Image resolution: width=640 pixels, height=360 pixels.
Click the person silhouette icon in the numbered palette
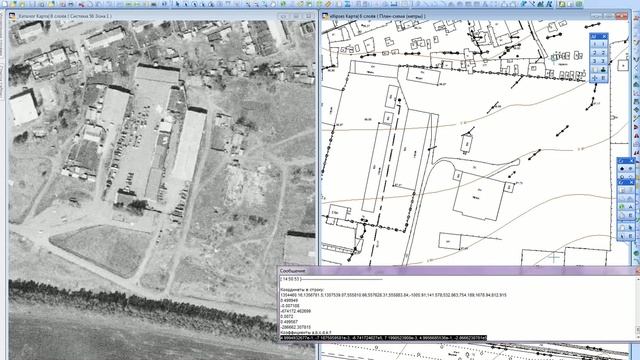pyautogui.click(x=603, y=70)
